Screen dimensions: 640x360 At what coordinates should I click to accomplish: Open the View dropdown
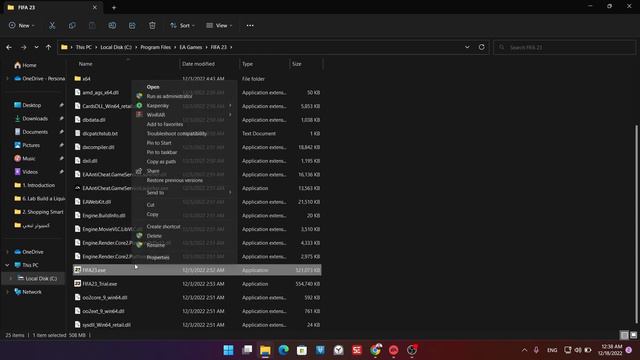(219, 25)
